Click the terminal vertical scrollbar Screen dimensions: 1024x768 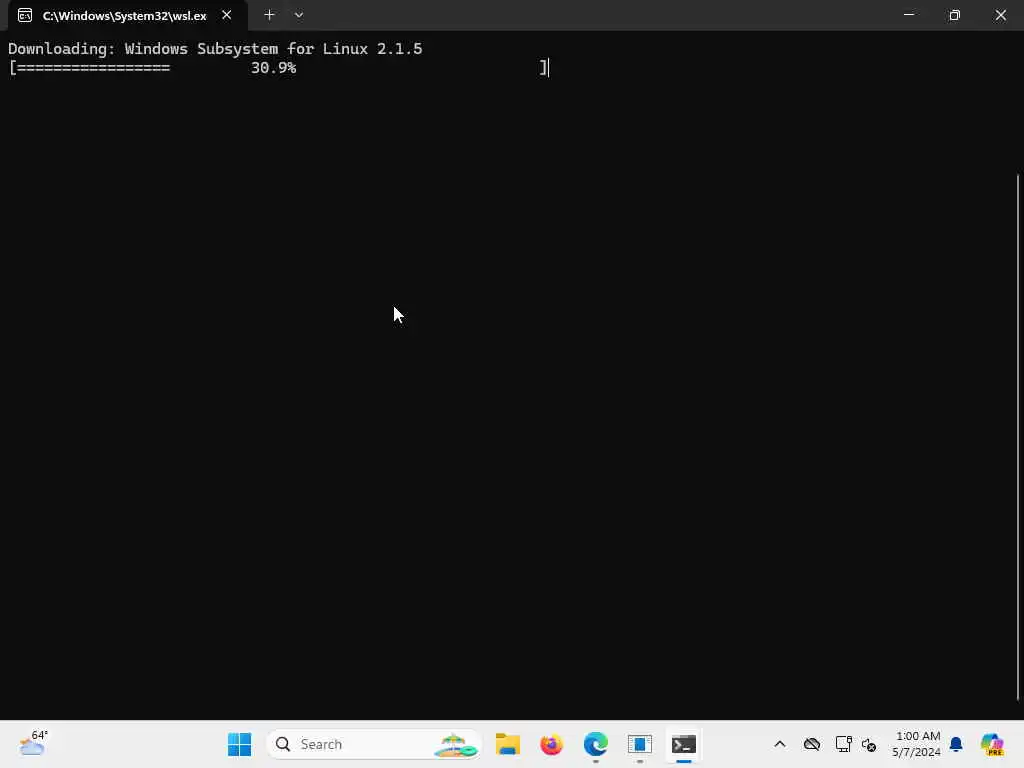coord(1017,436)
